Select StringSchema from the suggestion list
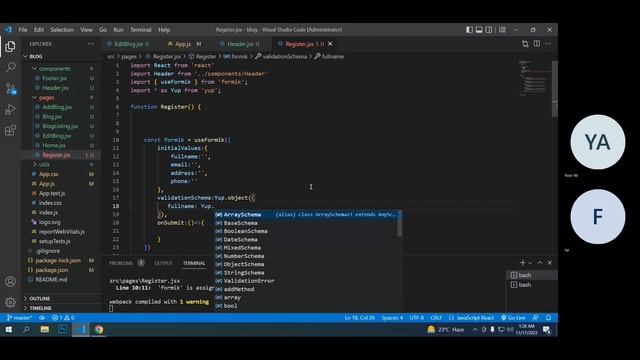This screenshot has height=360, width=640. point(306,273)
